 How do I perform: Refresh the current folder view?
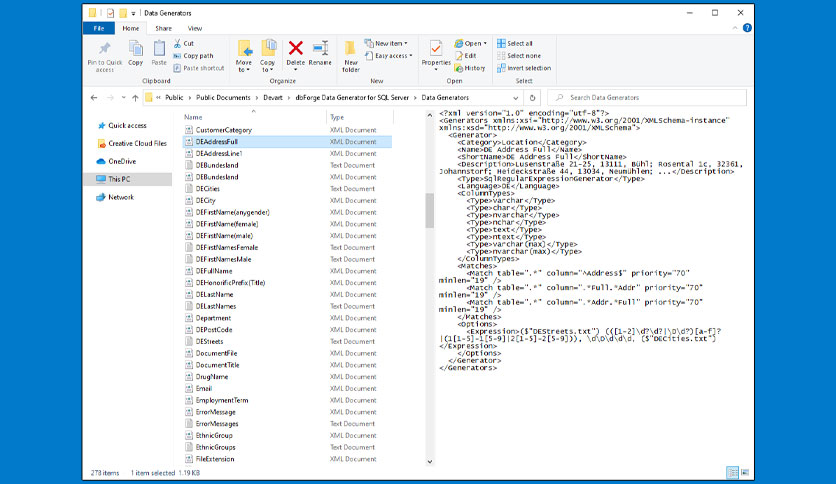point(532,98)
